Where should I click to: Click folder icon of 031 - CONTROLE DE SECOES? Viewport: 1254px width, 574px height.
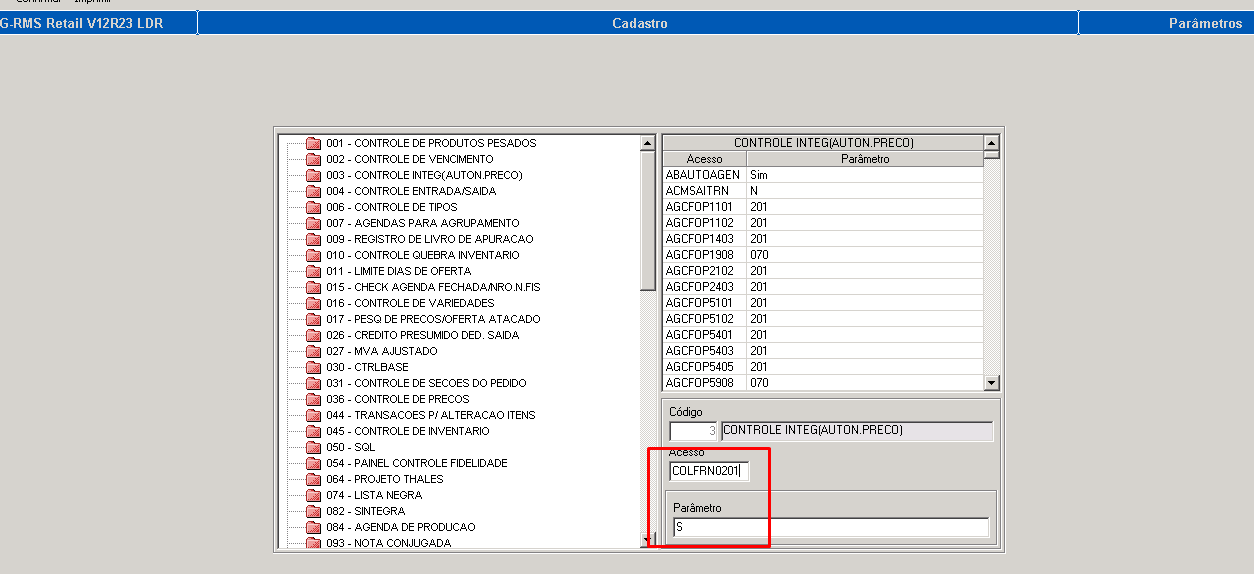pos(313,383)
